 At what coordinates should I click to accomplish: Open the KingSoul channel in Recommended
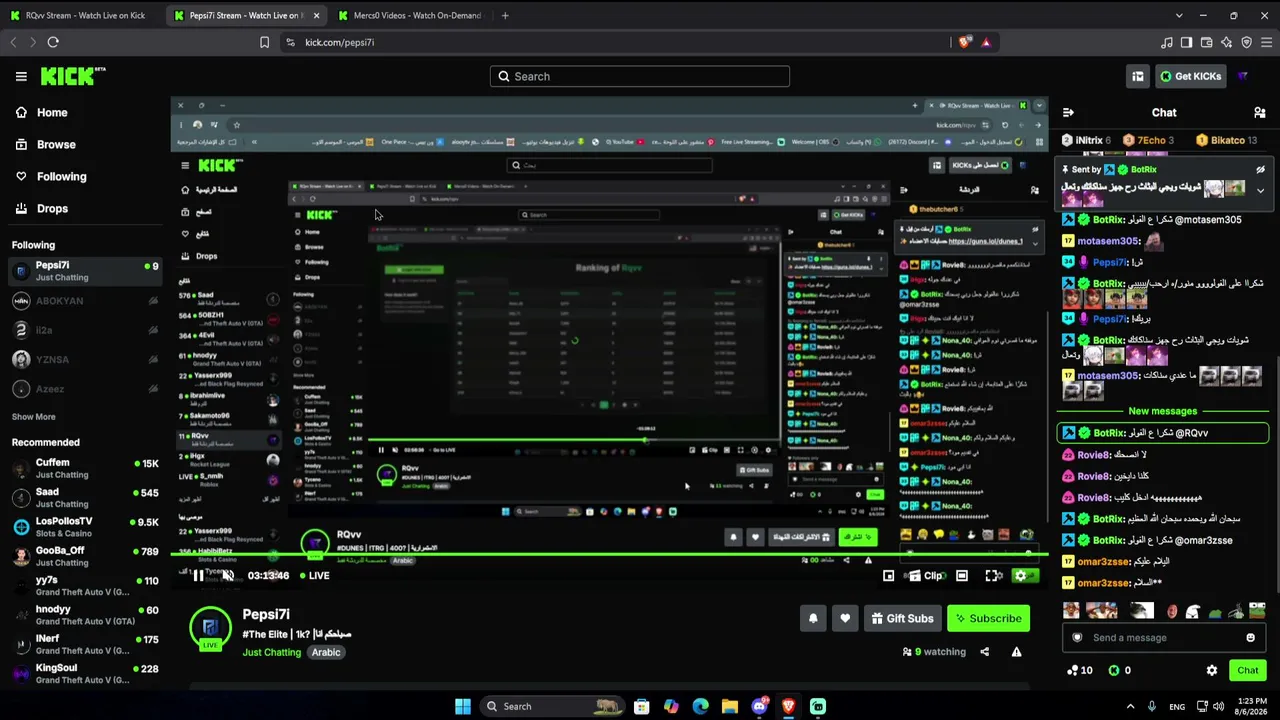[85, 674]
